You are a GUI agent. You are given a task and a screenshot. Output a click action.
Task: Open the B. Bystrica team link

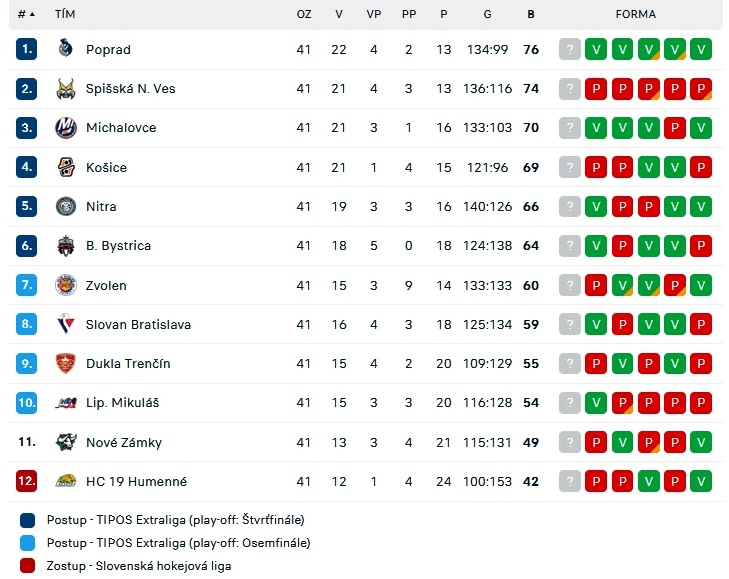(x=119, y=246)
